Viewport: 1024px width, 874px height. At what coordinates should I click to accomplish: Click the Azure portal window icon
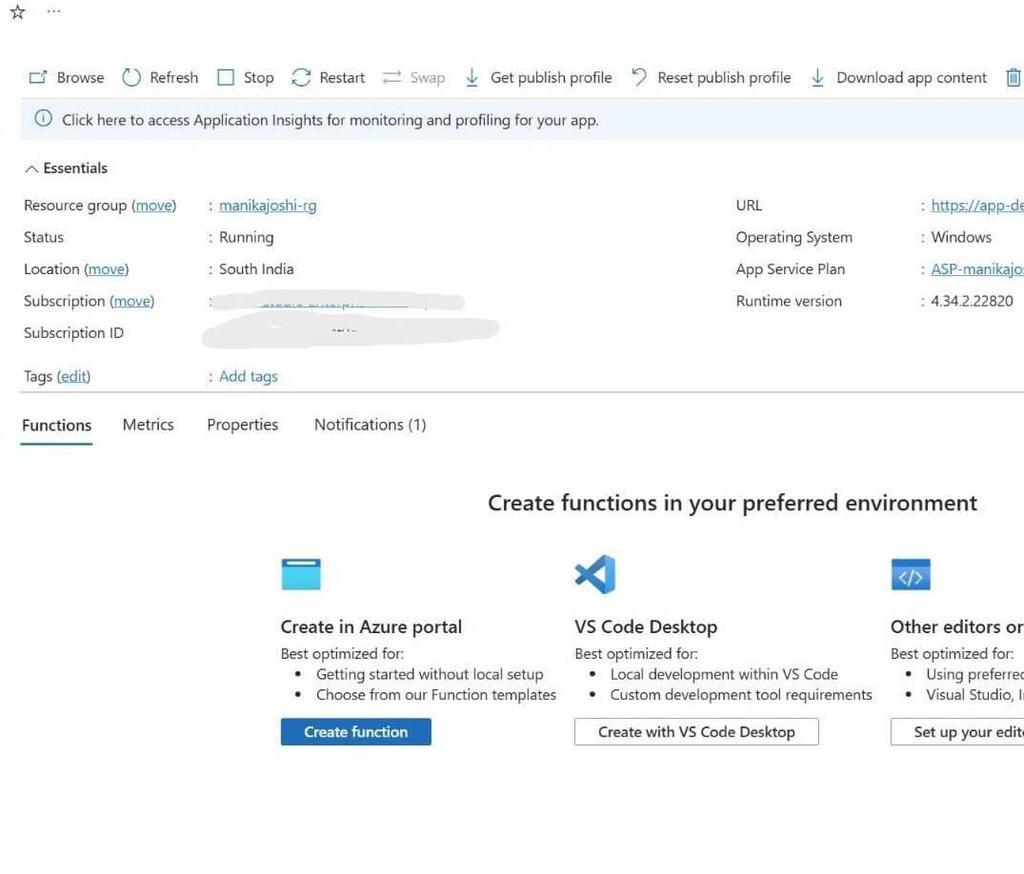pos(301,575)
